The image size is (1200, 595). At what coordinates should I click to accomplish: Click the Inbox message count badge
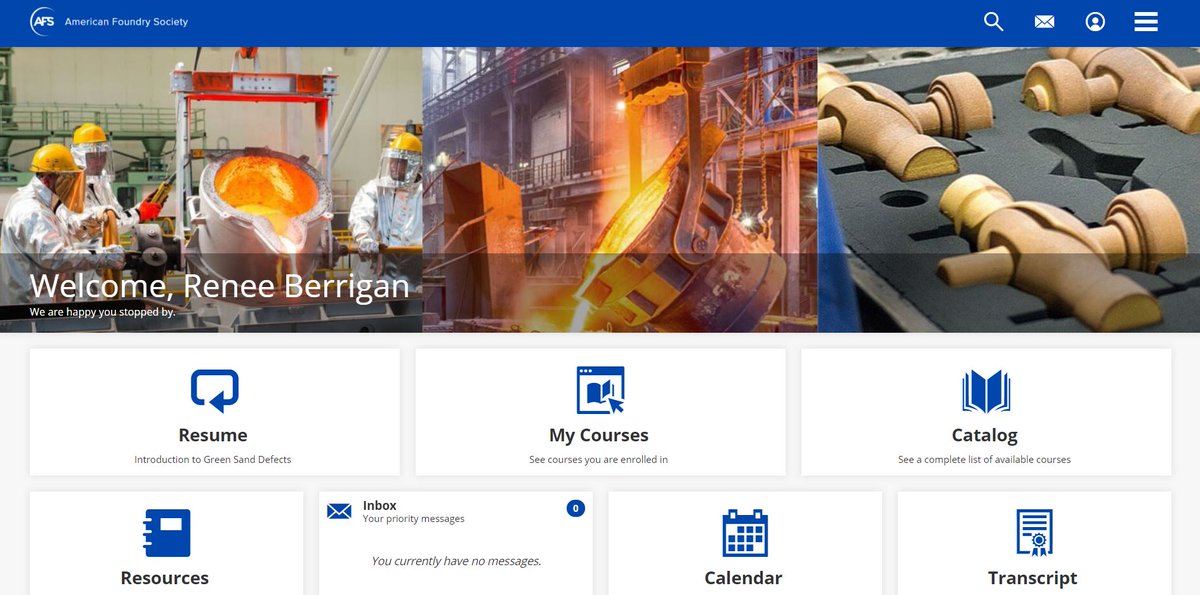[575, 508]
